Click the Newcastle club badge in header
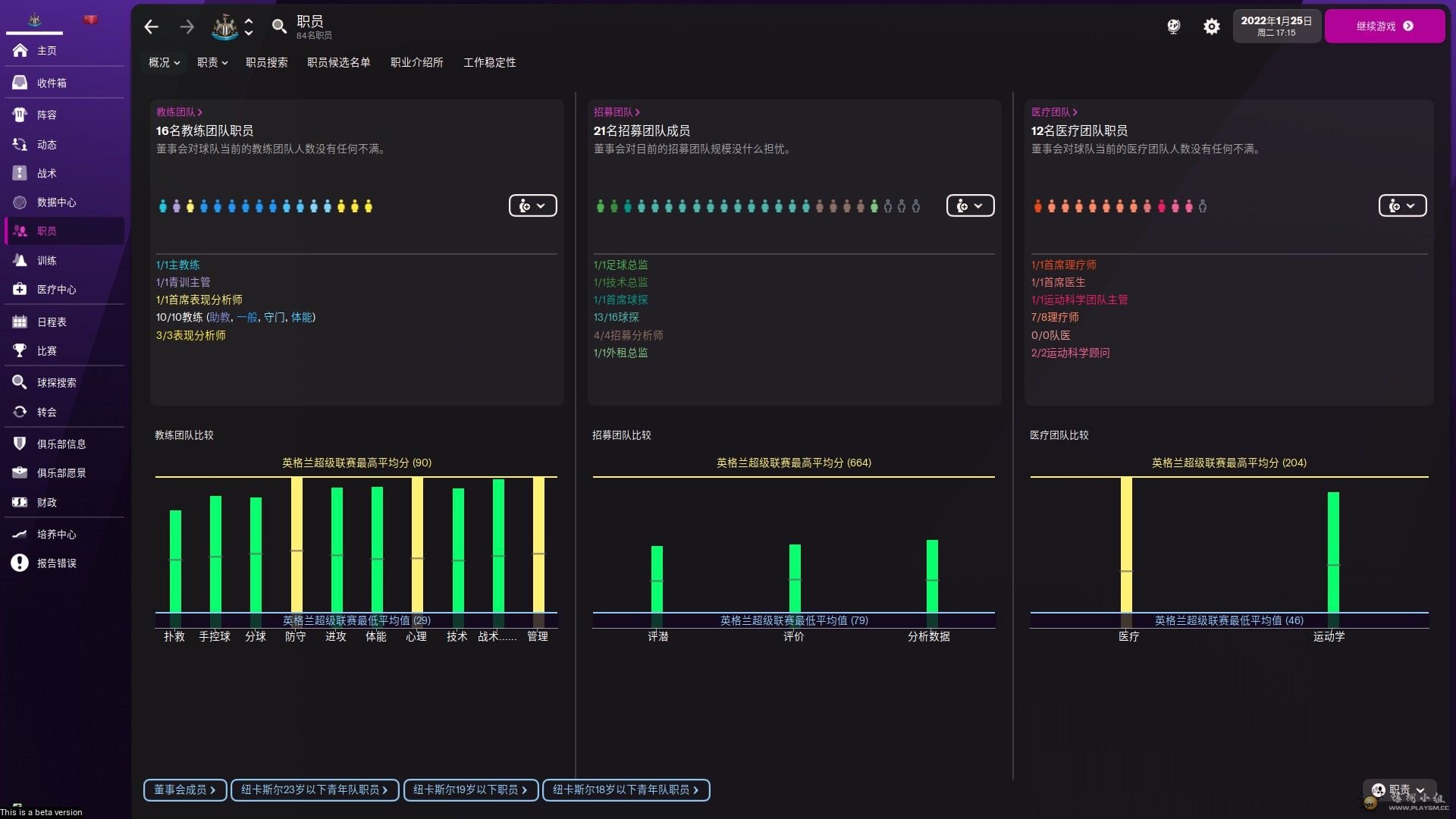1456x819 pixels. click(224, 27)
